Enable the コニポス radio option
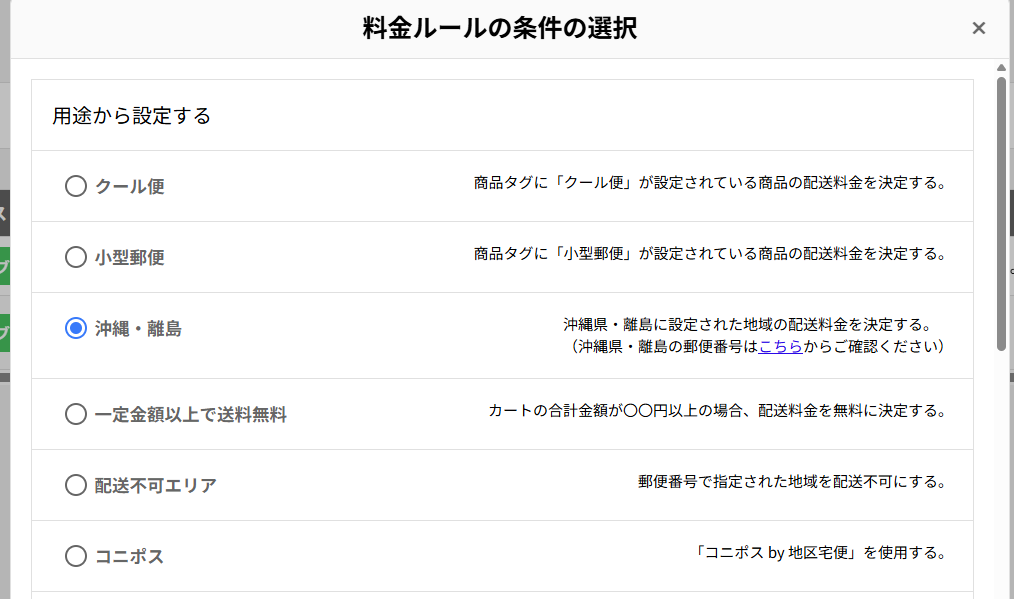This screenshot has height=599, width=1014. 76,556
